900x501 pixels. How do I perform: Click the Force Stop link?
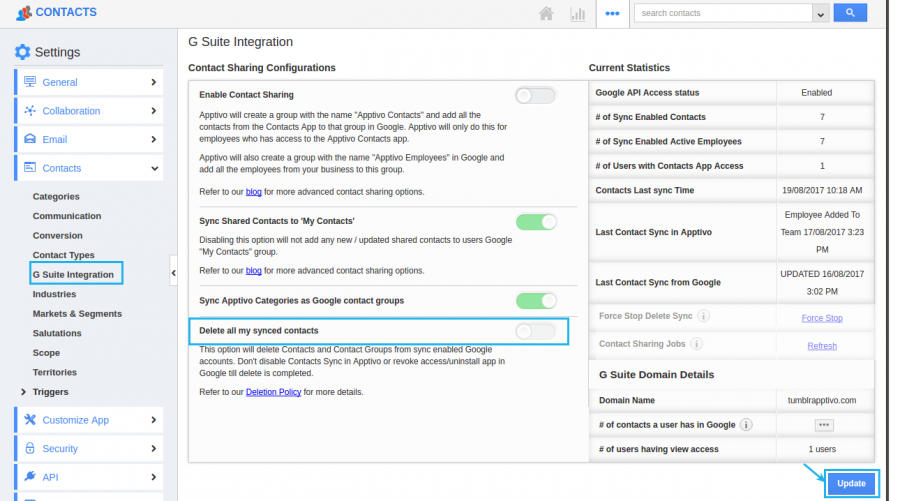822,317
